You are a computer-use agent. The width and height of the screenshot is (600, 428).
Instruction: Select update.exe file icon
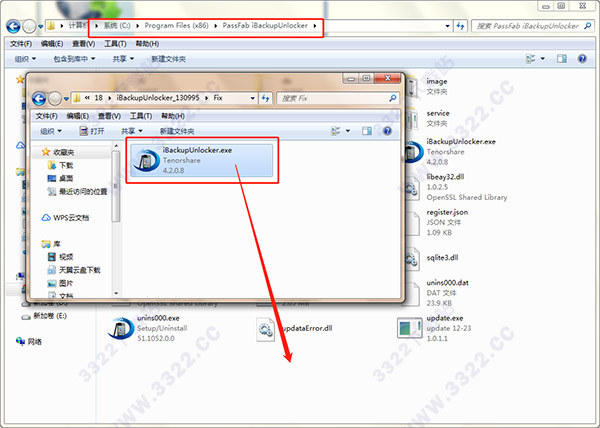[x=409, y=328]
